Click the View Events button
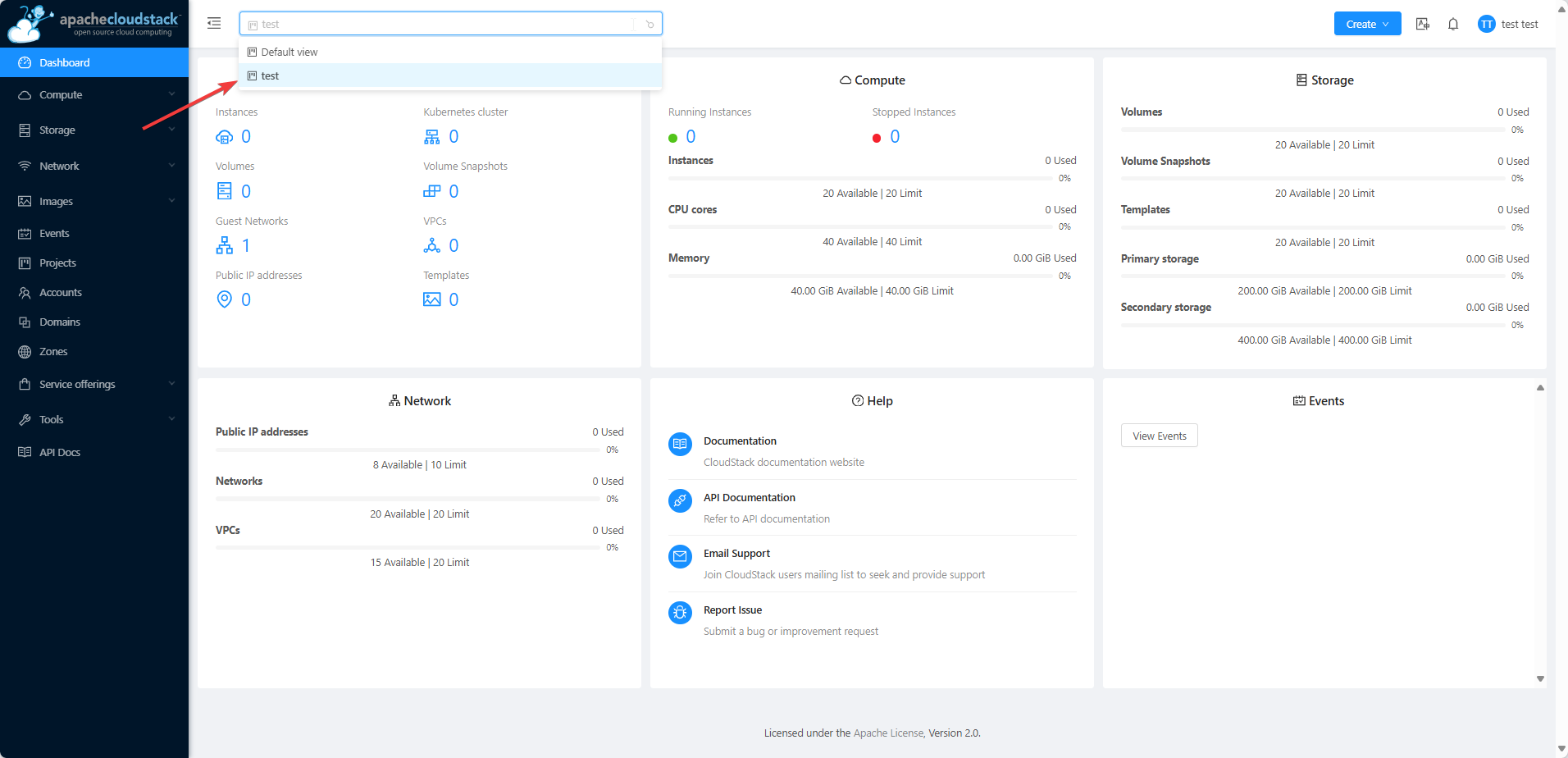The image size is (1568, 758). (1159, 436)
